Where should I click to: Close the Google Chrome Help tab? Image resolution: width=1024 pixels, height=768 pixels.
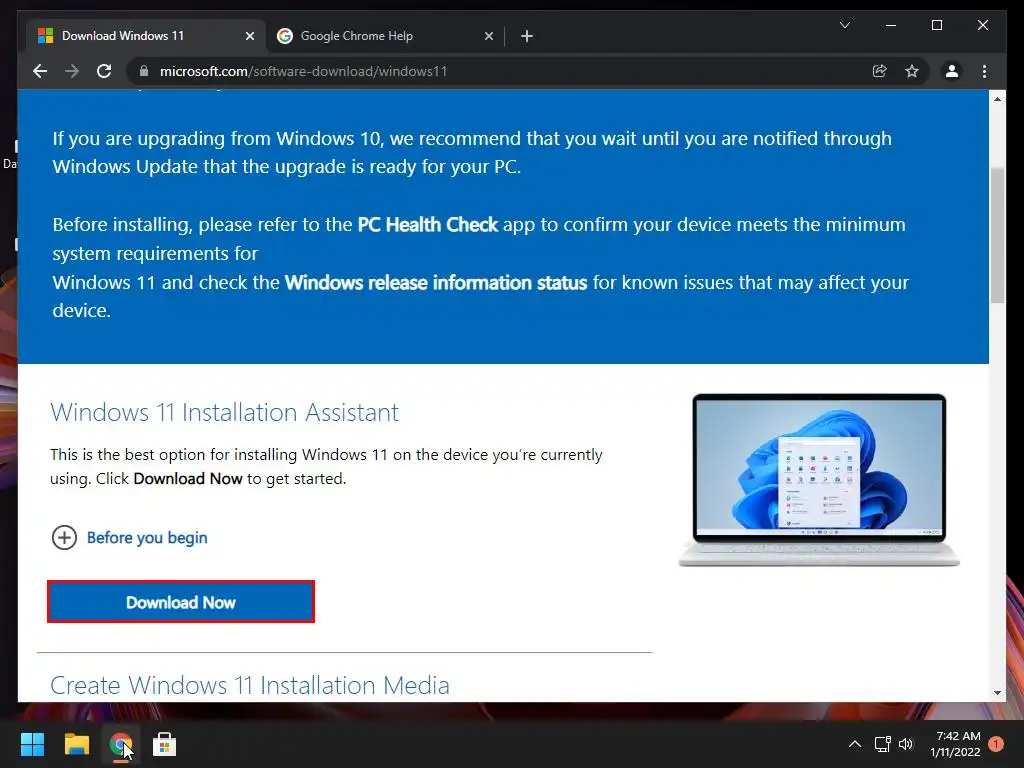pyautogui.click(x=488, y=36)
